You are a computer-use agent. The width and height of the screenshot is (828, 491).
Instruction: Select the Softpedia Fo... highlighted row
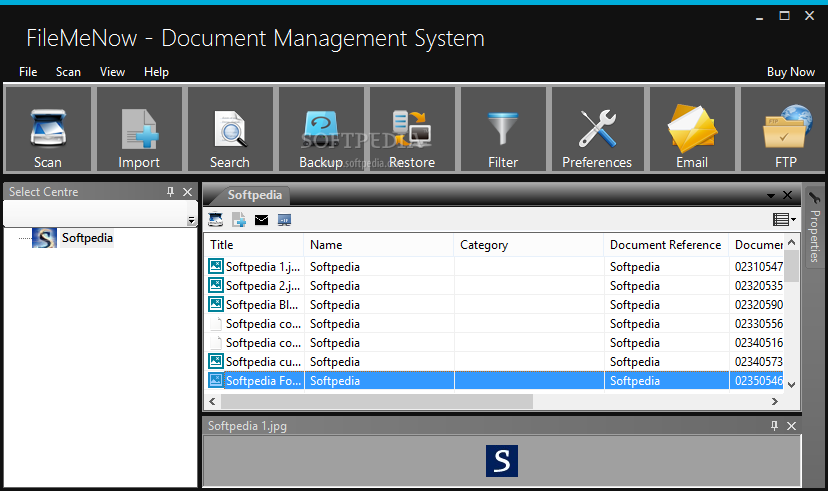tap(494, 381)
